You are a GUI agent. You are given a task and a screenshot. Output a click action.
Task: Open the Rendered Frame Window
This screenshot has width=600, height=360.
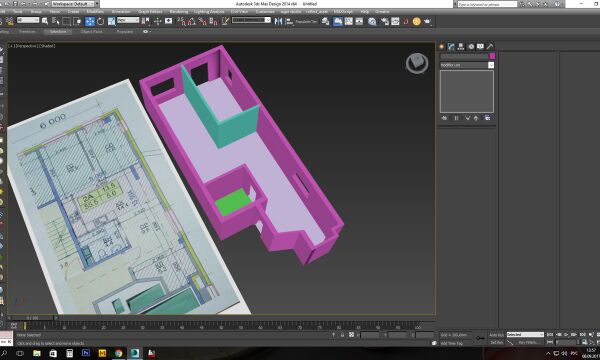(x=395, y=21)
